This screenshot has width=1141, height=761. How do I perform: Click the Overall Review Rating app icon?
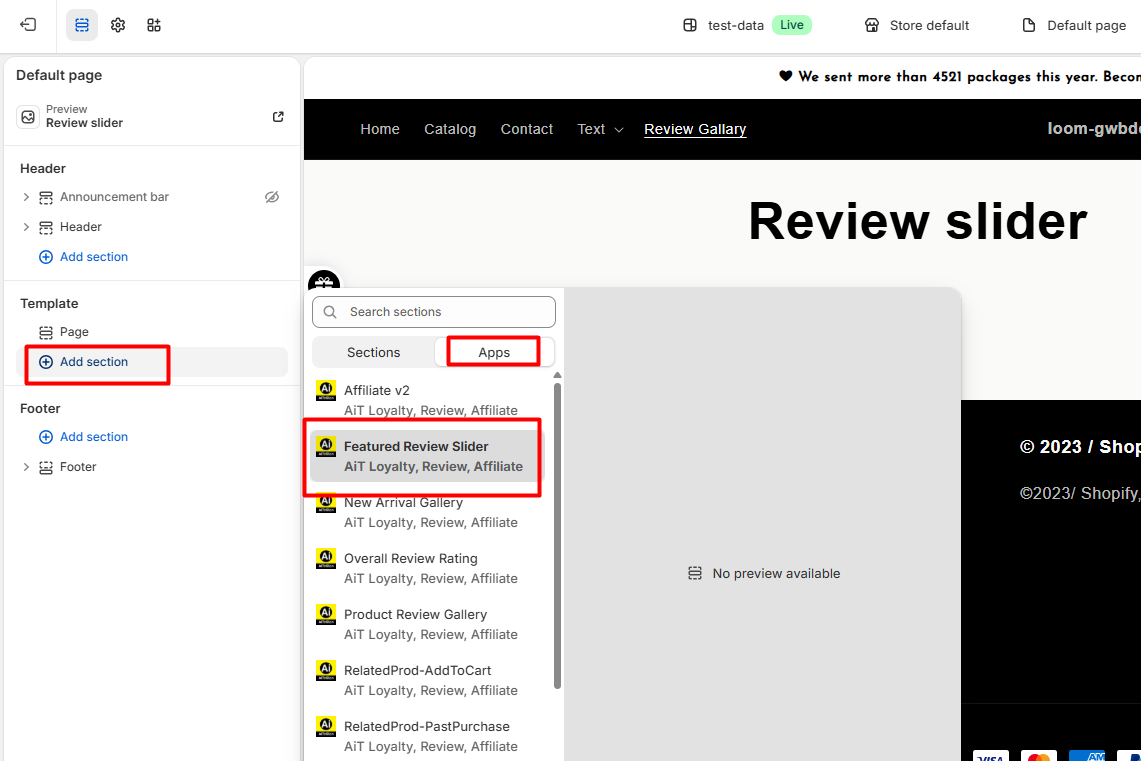coord(325,559)
